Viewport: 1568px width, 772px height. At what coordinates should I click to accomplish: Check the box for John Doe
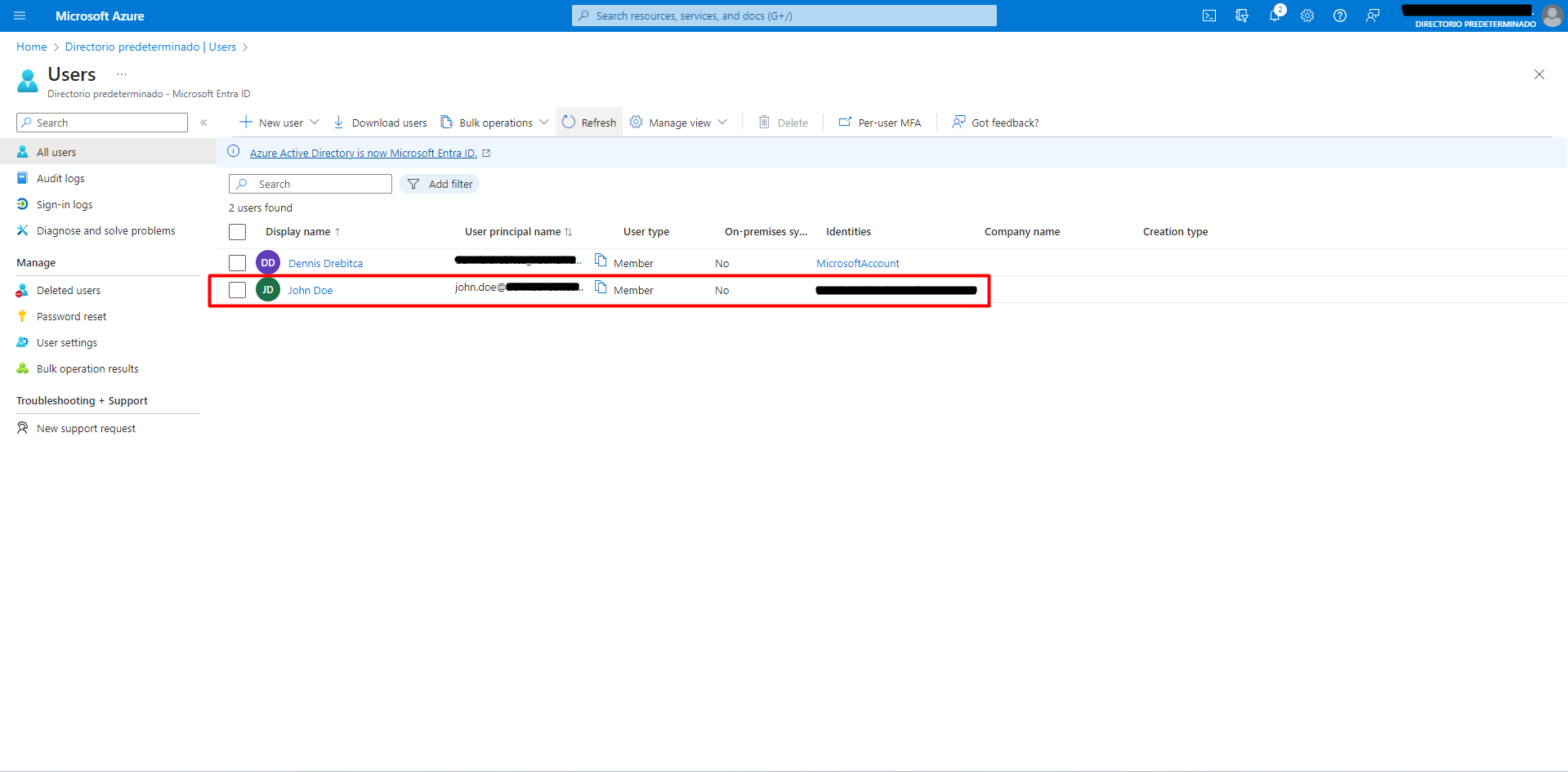coord(237,290)
